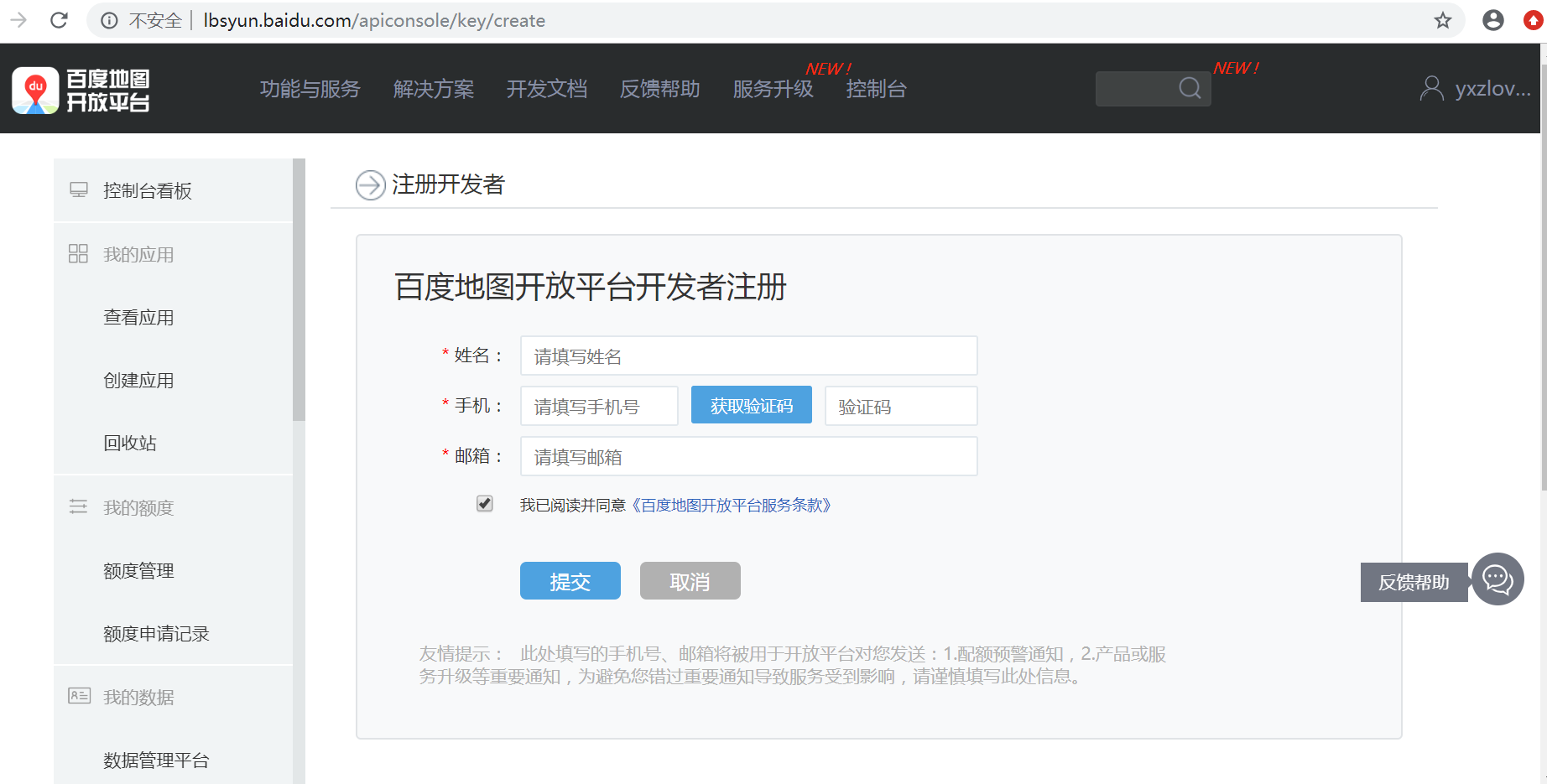Open 服务升级 in the top navigation

(773, 89)
